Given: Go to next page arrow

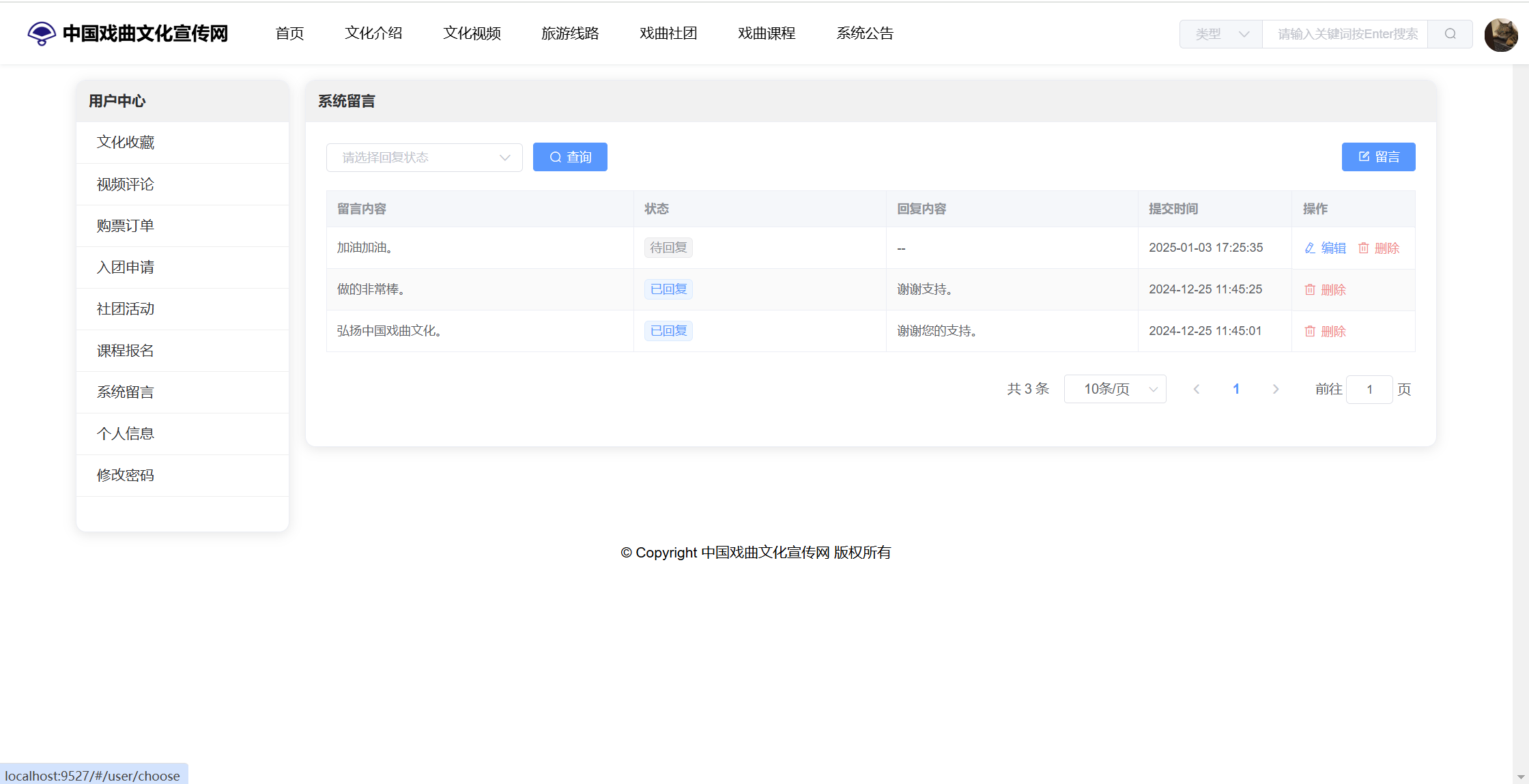Looking at the screenshot, I should [1276, 389].
